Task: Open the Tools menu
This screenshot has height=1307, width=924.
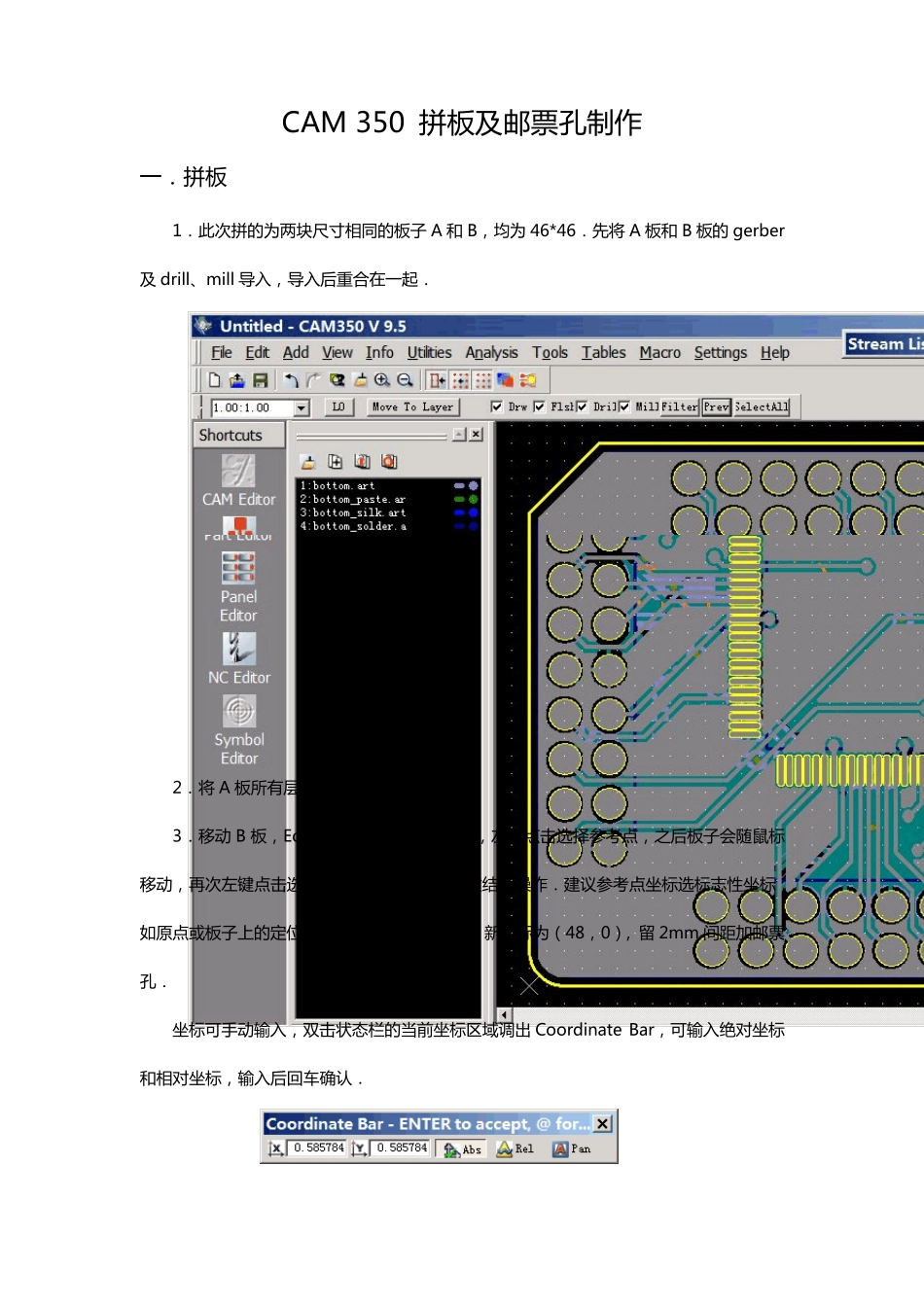Action: coord(550,352)
